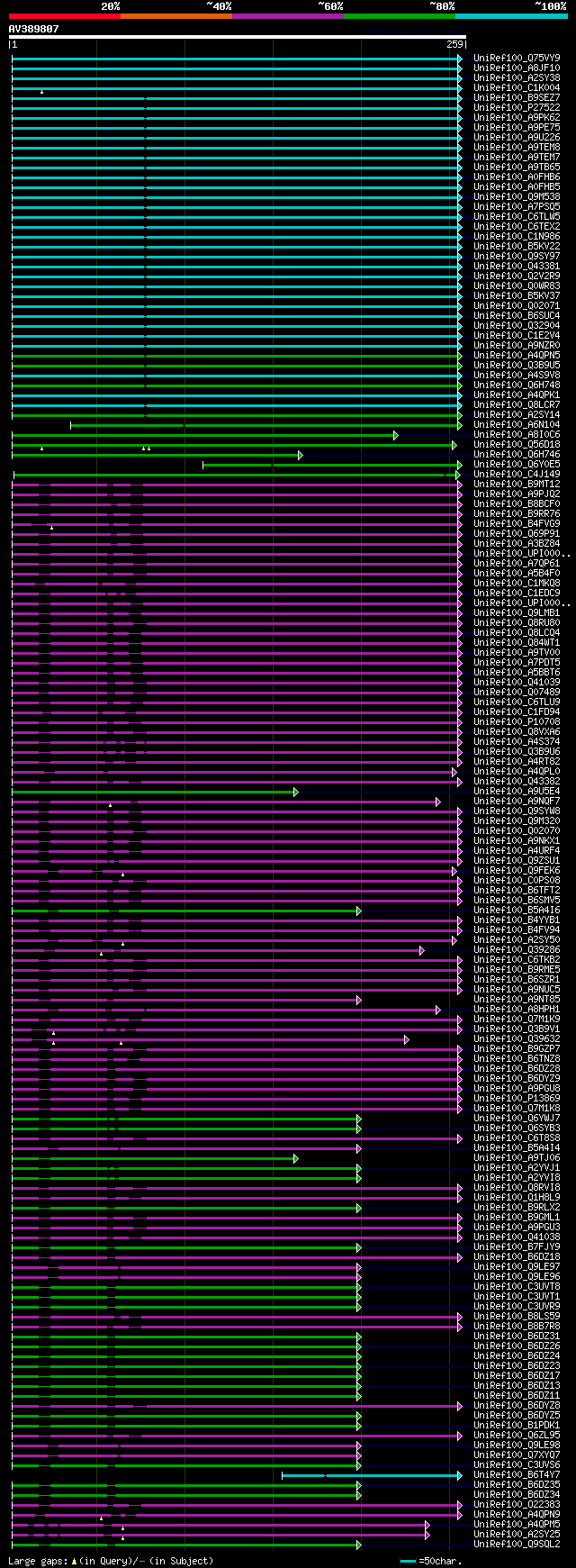Choose the UniRef100_Q43381 label

tap(517, 266)
